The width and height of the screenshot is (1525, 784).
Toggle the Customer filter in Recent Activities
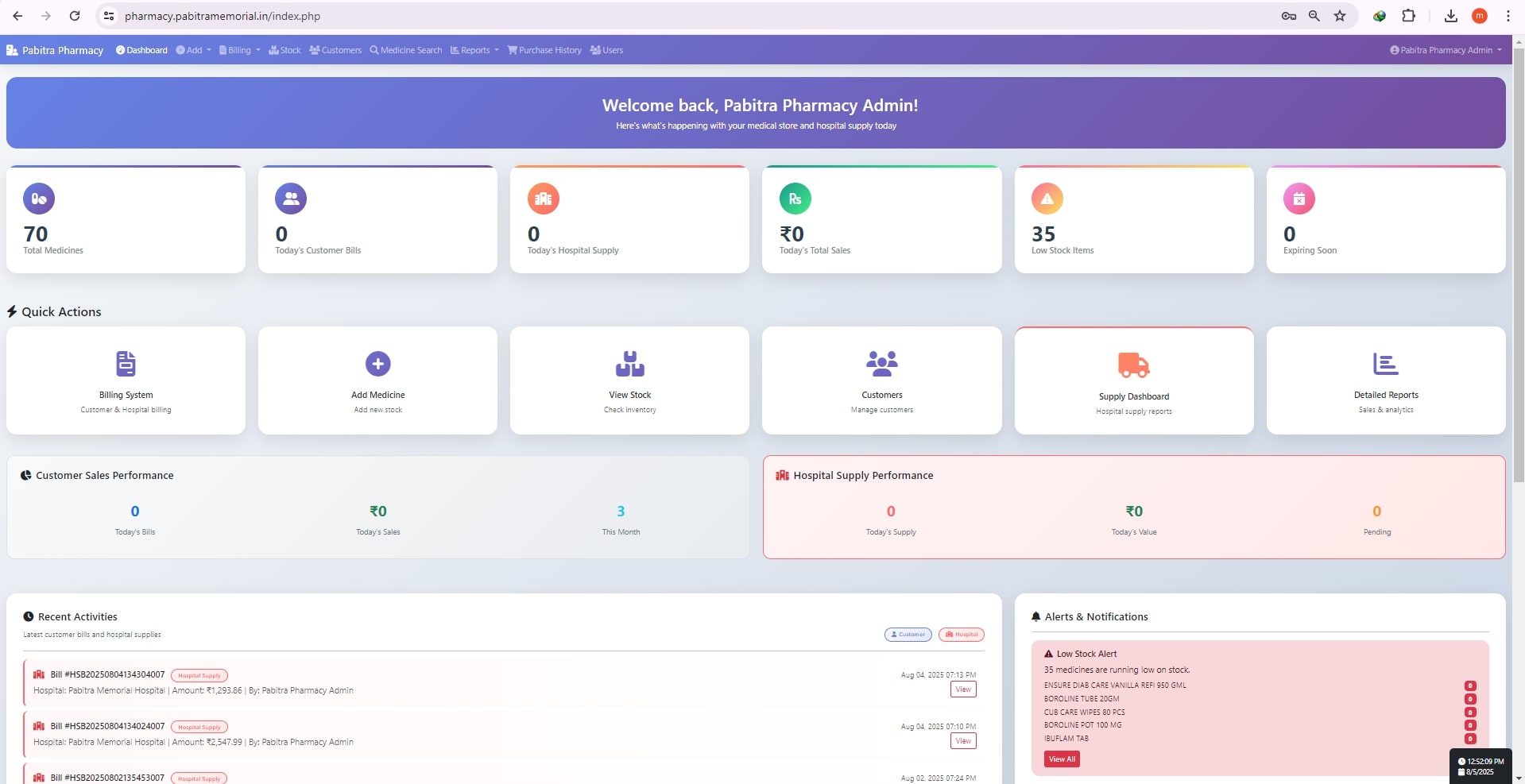coord(908,635)
